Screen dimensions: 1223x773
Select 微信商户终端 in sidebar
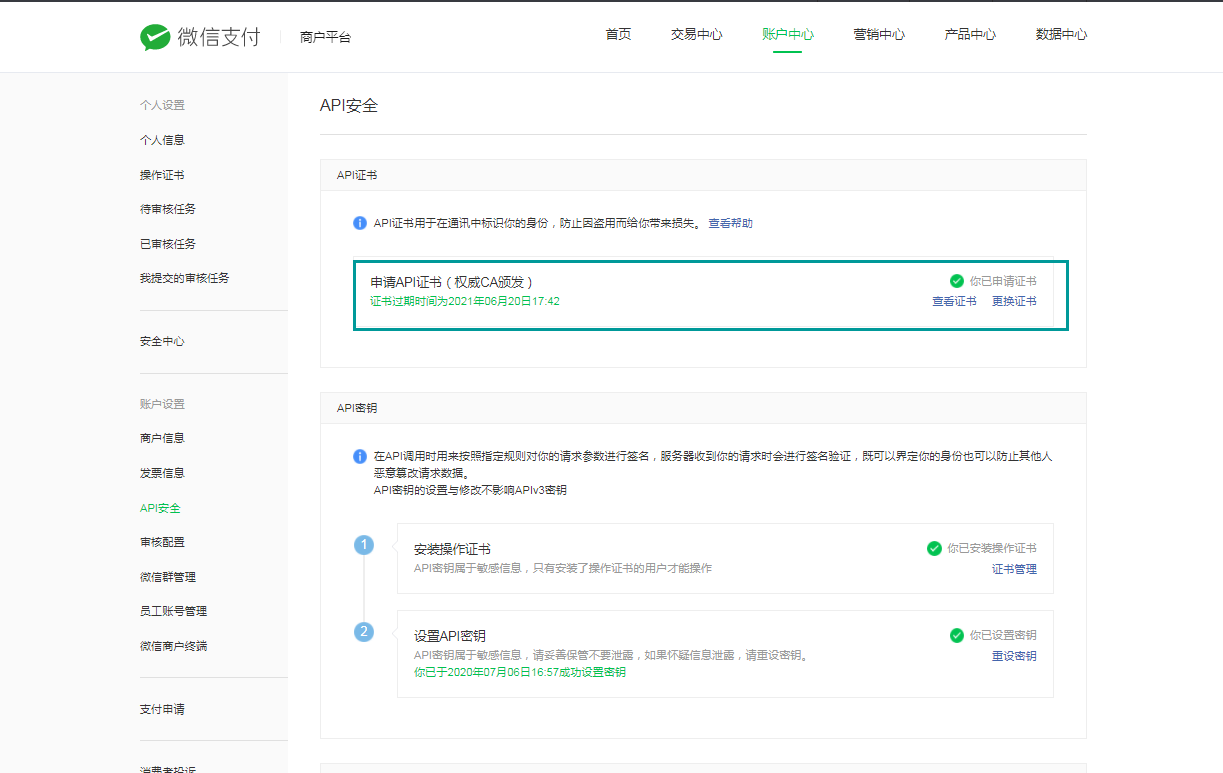(x=173, y=646)
